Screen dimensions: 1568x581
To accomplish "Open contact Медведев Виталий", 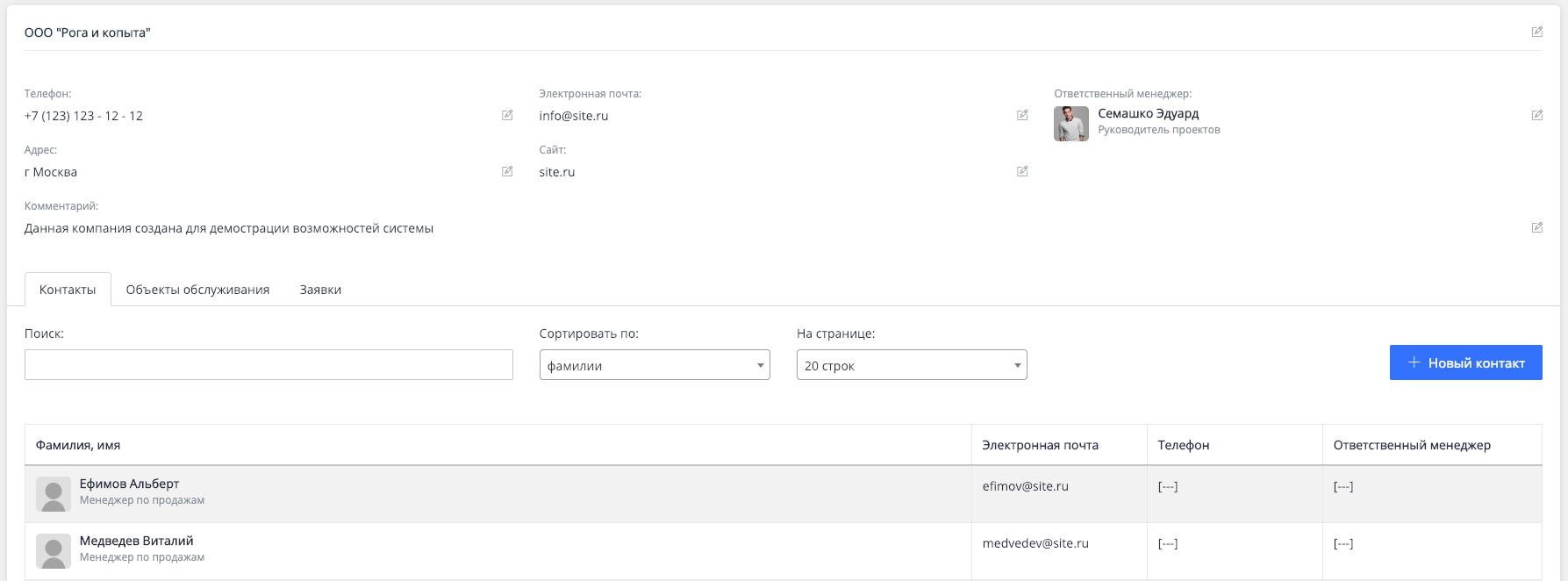I will (136, 541).
